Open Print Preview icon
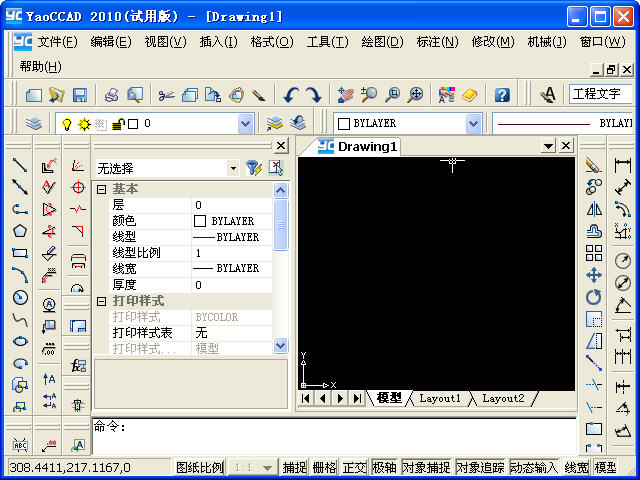This screenshot has width=640, height=480. click(135, 95)
